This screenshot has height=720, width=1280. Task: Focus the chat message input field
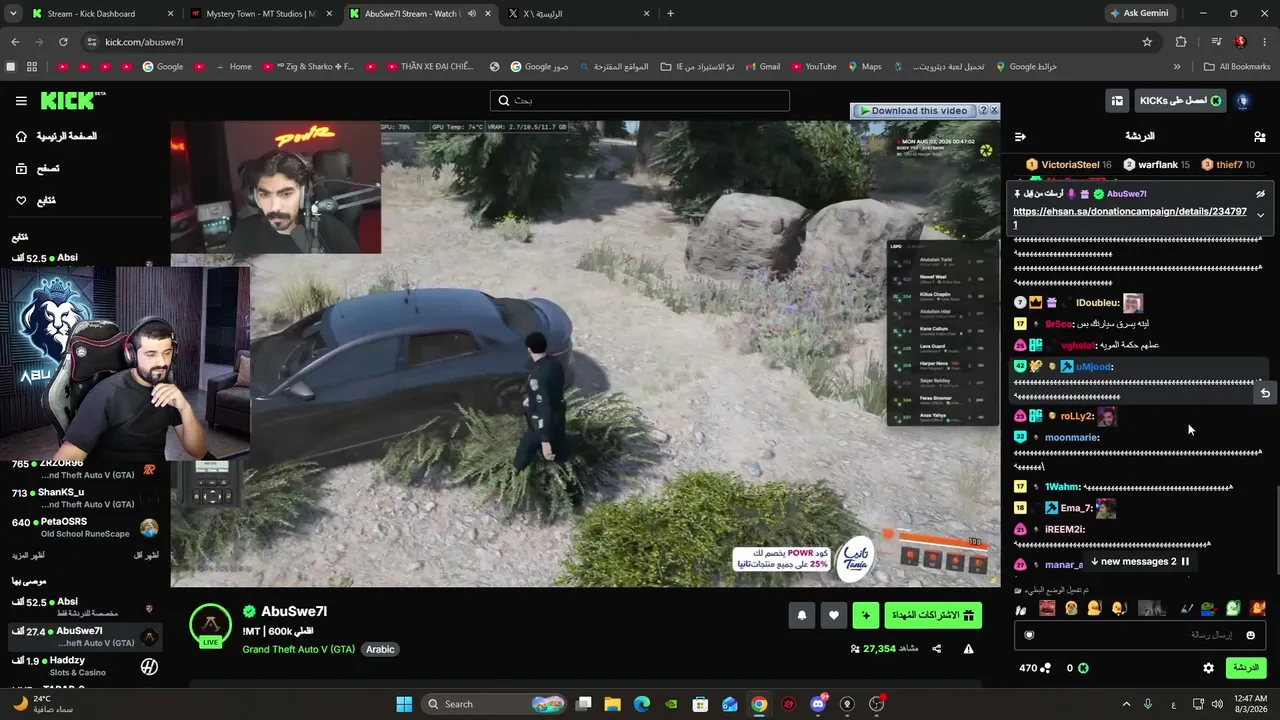(1140, 635)
